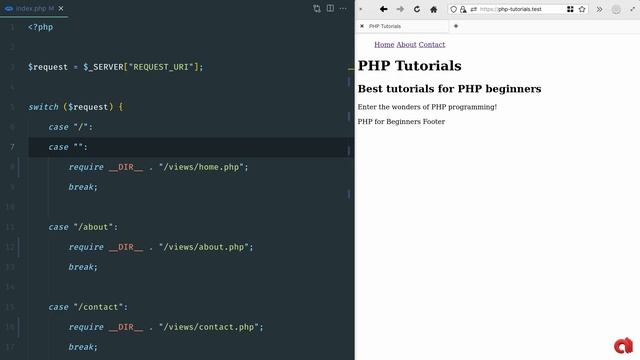Viewport: 640px width, 360px height.
Task: Go to browser Home page
Action: coord(433,9)
